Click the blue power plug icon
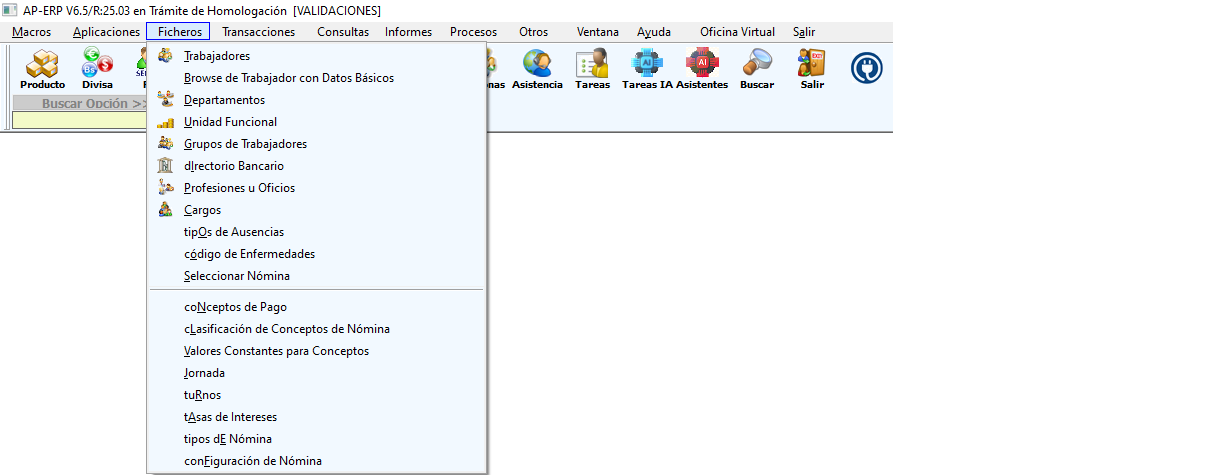Screen dimensions: 1205x475 pyautogui.click(x=866, y=67)
